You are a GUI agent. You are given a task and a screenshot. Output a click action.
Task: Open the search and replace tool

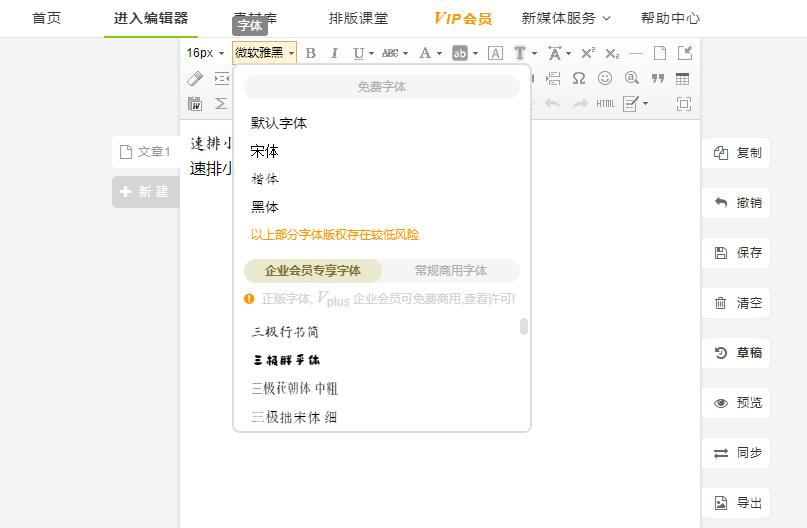tap(631, 78)
